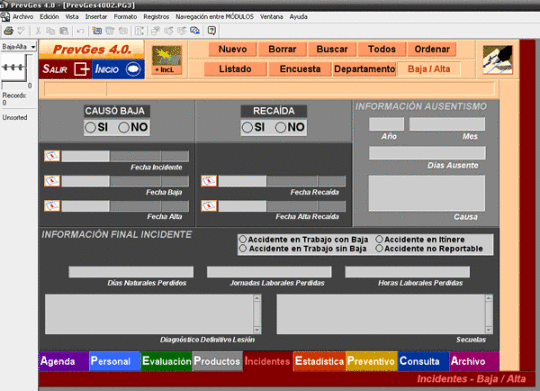Screen dimensions: 540x391
Task: Open calendar icon beside Fecha Alta
Action: 52,206
